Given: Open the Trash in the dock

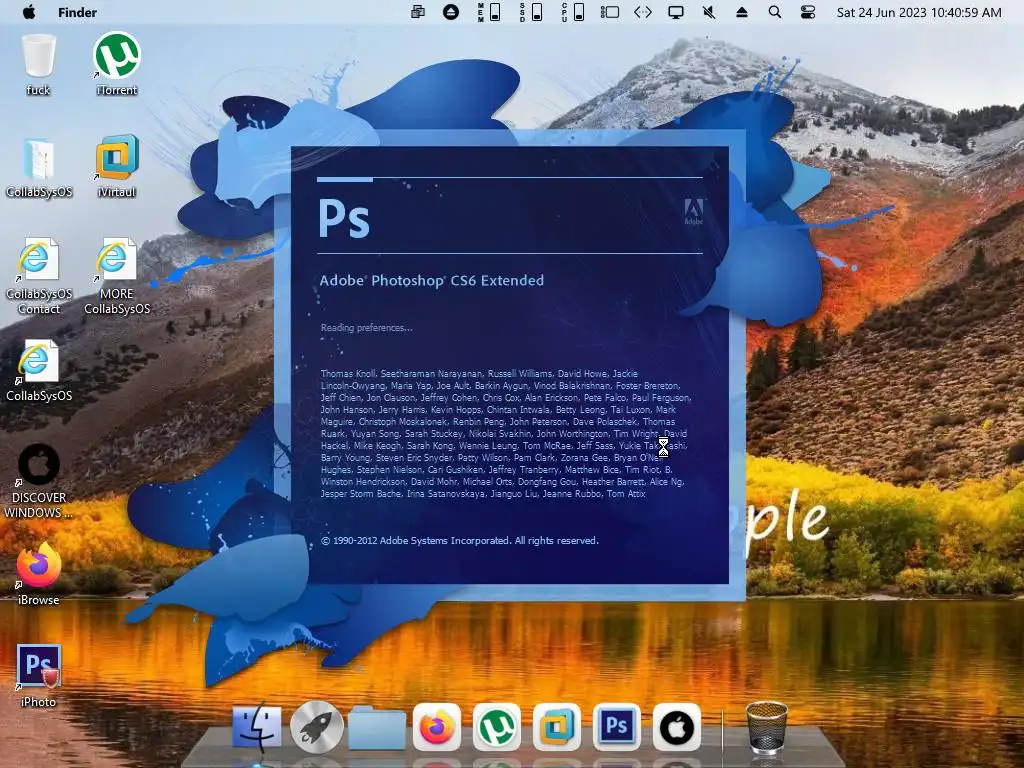Looking at the screenshot, I should [x=766, y=727].
